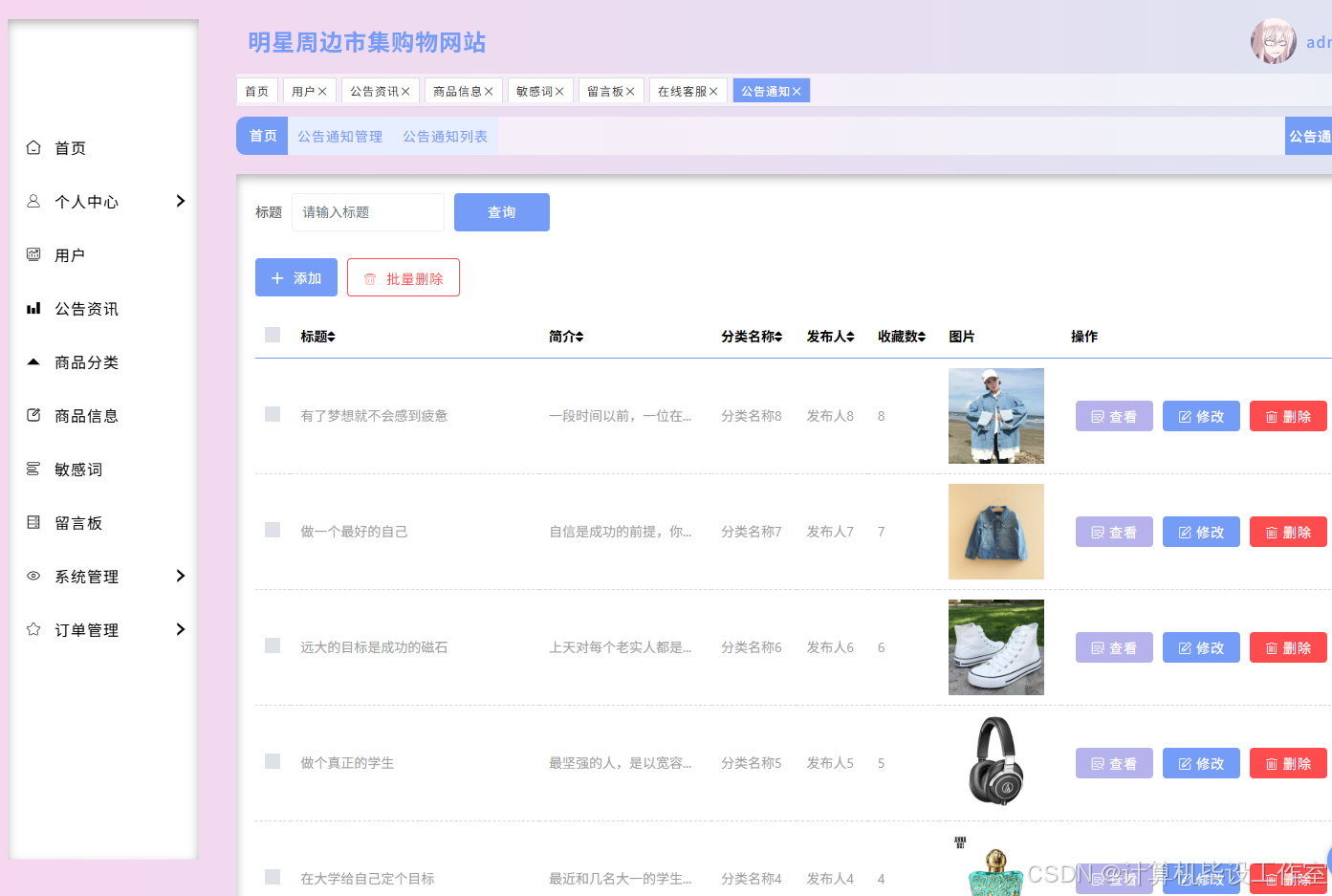This screenshot has width=1332, height=896.
Task: Expand the 订单管理 submenu arrow
Action: point(181,629)
